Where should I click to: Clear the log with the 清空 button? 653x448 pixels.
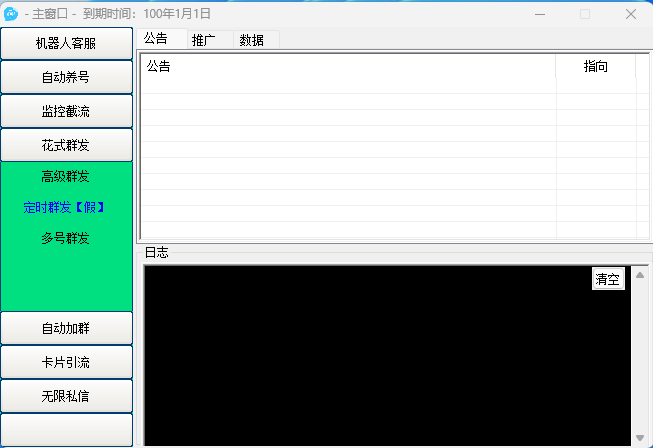click(608, 279)
